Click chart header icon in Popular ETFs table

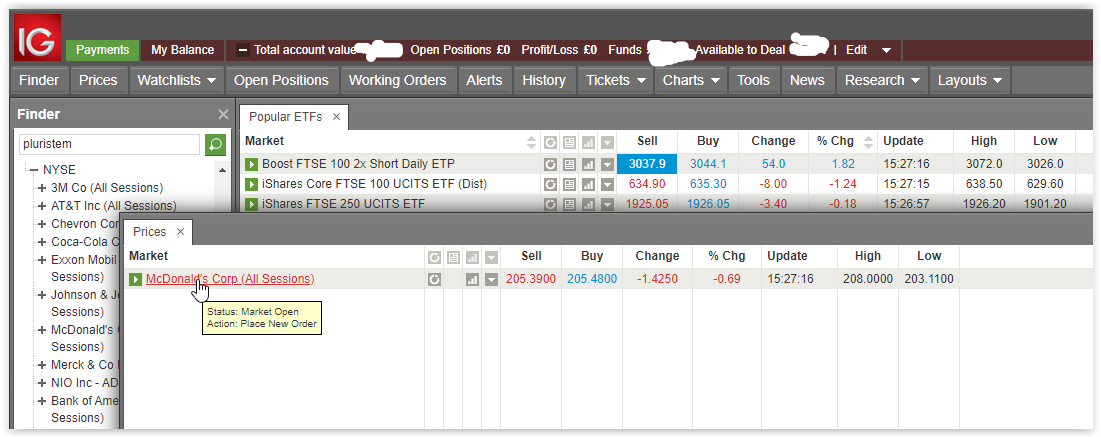(x=588, y=142)
